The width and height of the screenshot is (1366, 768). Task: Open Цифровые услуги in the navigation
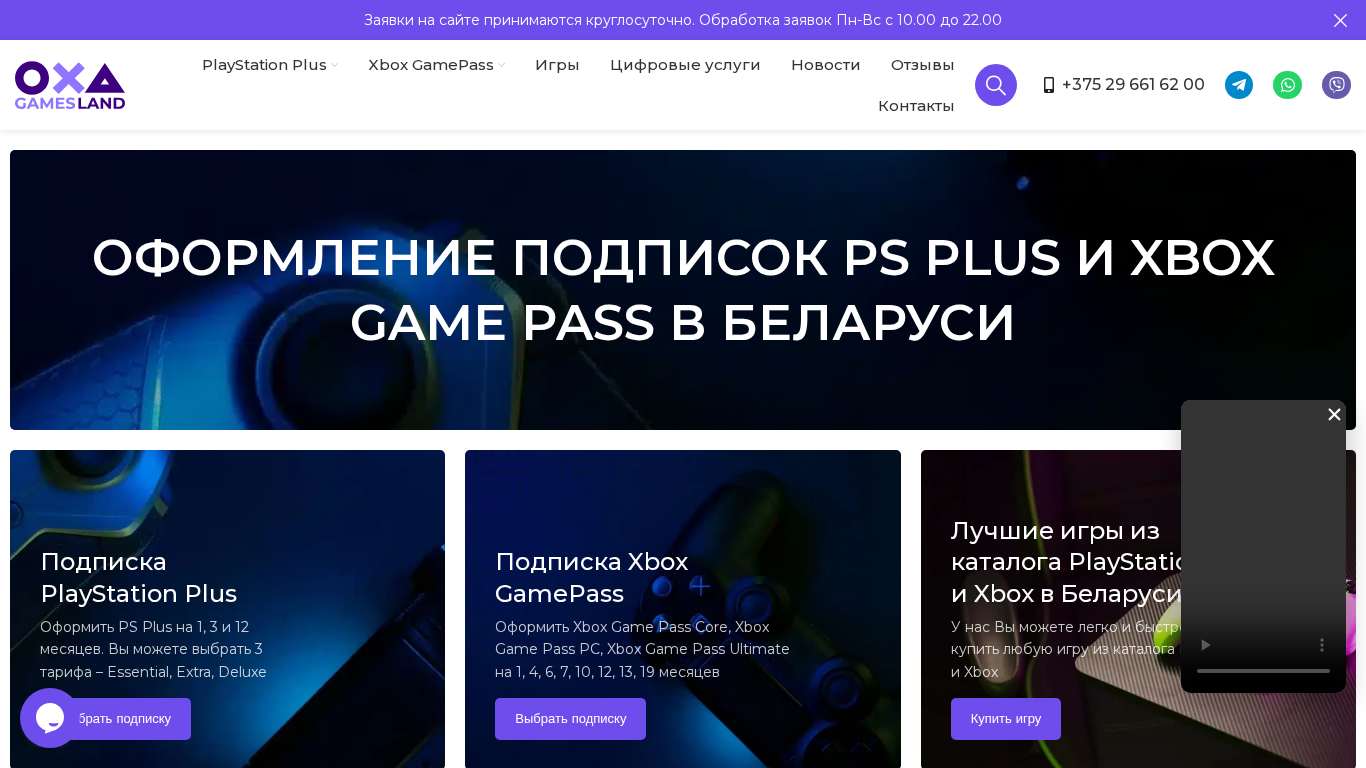(685, 65)
